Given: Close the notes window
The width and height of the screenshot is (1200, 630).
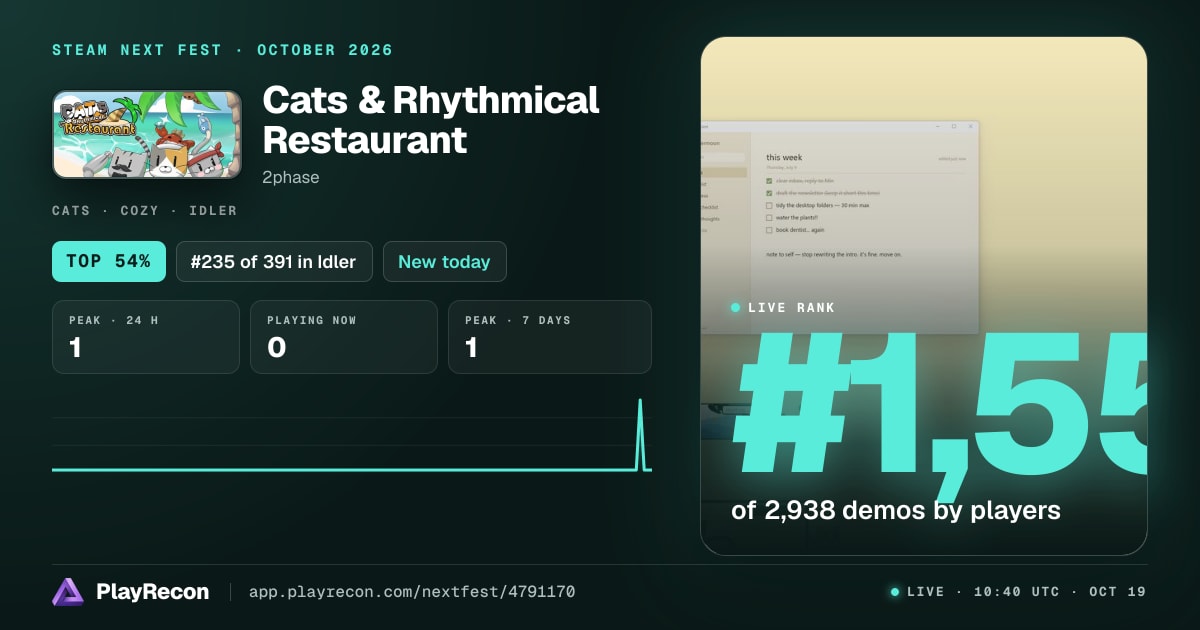Looking at the screenshot, I should [x=970, y=126].
